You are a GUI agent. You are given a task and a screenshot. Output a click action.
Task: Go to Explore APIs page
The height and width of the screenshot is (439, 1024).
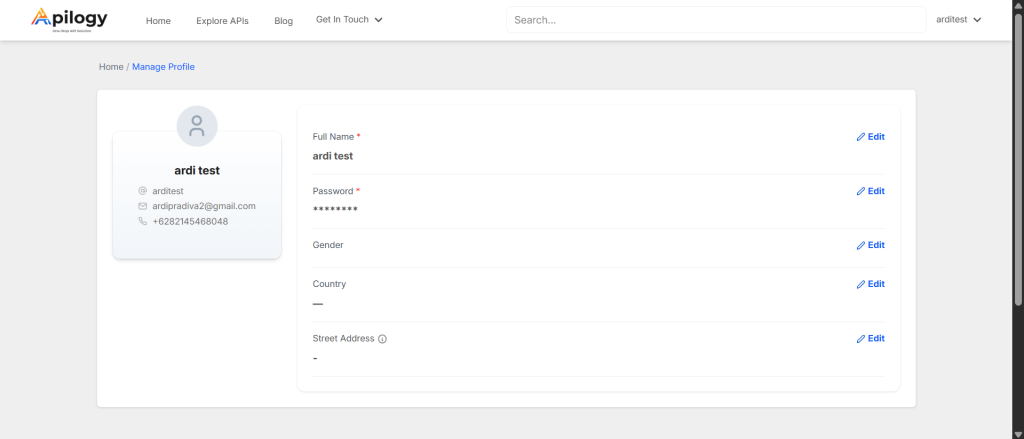[222, 20]
